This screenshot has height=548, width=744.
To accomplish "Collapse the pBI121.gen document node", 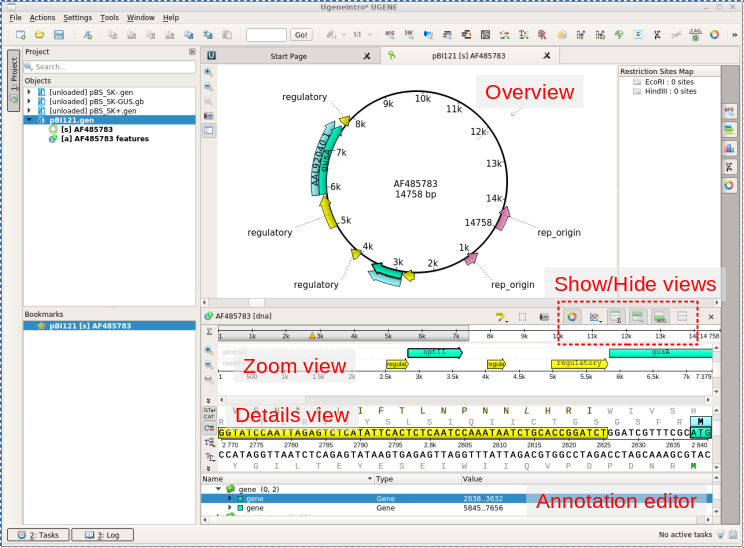I will [x=29, y=120].
